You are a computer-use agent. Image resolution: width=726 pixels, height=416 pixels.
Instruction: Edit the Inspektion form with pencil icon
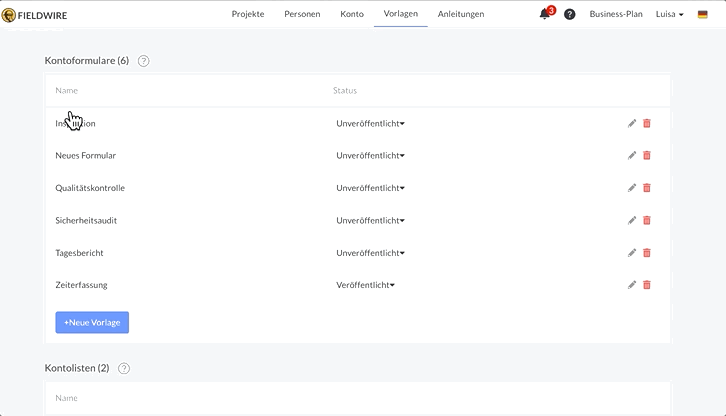[632, 123]
